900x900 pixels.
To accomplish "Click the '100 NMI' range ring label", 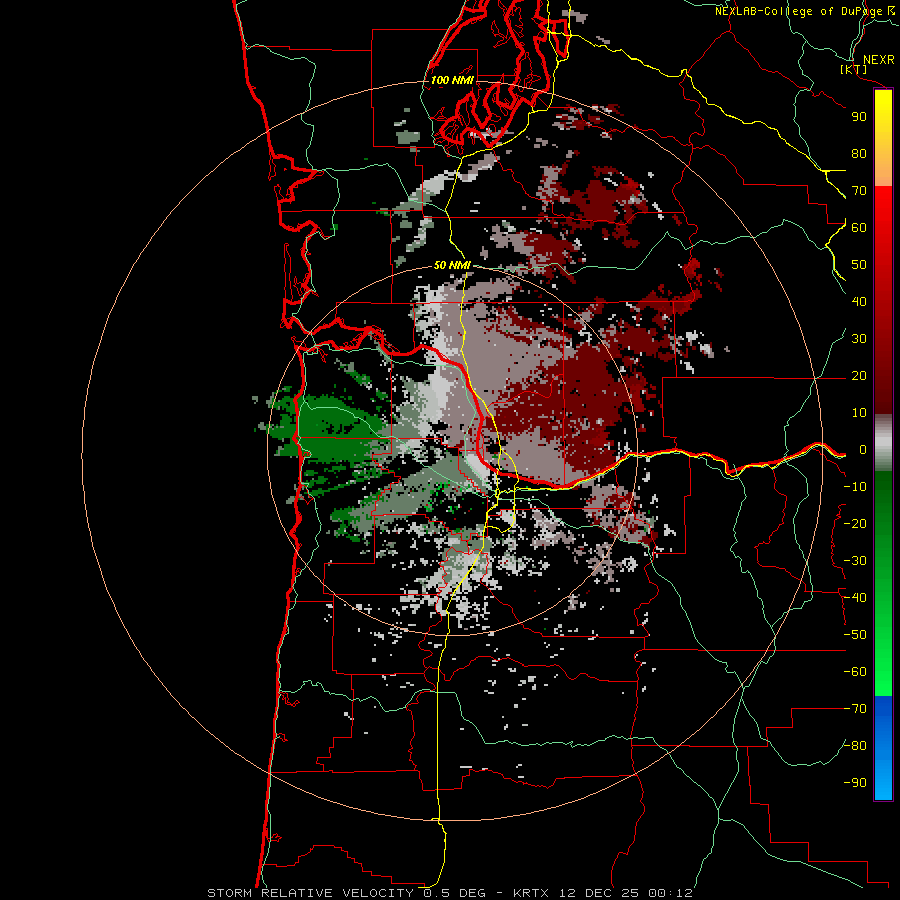I will tap(452, 80).
